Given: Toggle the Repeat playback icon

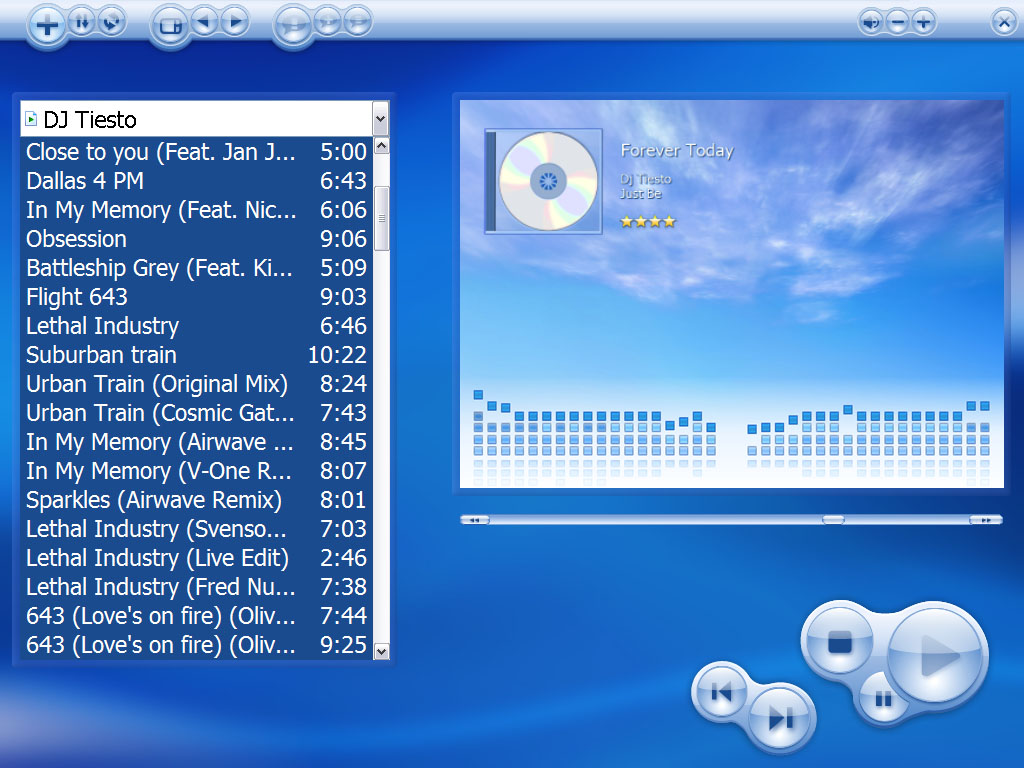Looking at the screenshot, I should coord(110,23).
